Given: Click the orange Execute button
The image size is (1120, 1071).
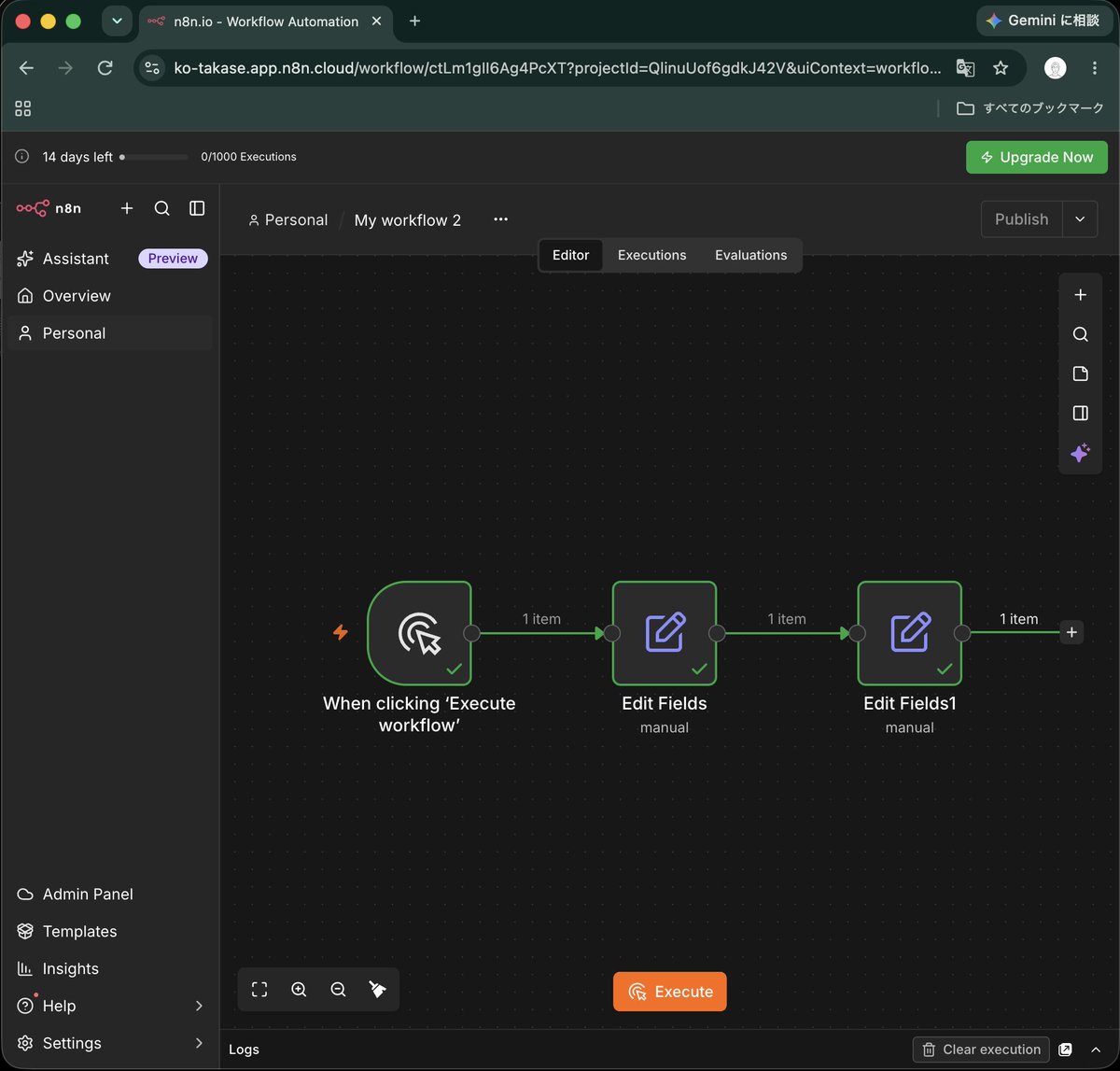Looking at the screenshot, I should click(669, 992).
